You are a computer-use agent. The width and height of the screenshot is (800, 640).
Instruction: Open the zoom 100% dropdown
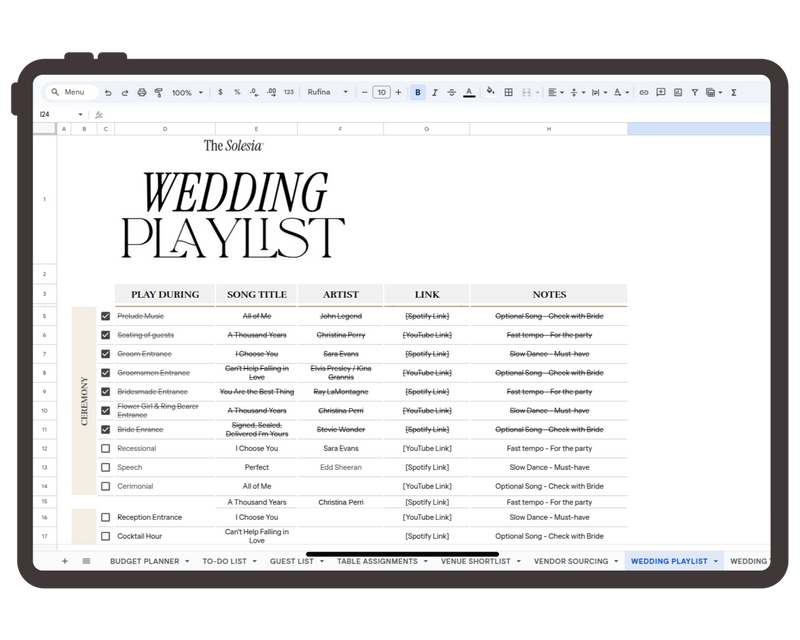pyautogui.click(x=187, y=92)
